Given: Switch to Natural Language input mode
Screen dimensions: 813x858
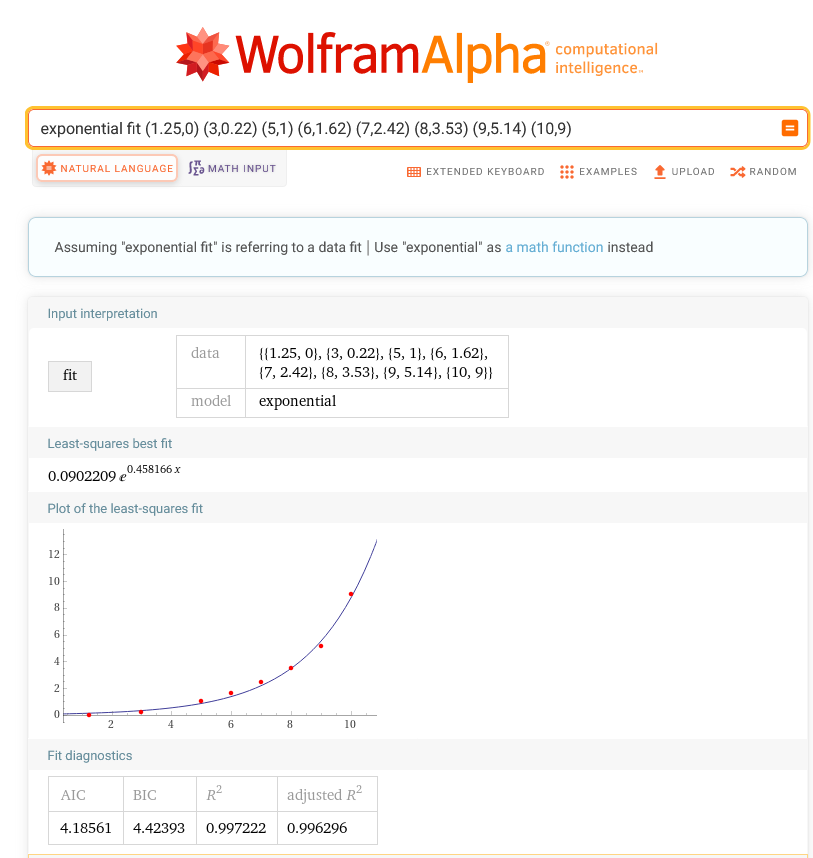Looking at the screenshot, I should click(107, 168).
